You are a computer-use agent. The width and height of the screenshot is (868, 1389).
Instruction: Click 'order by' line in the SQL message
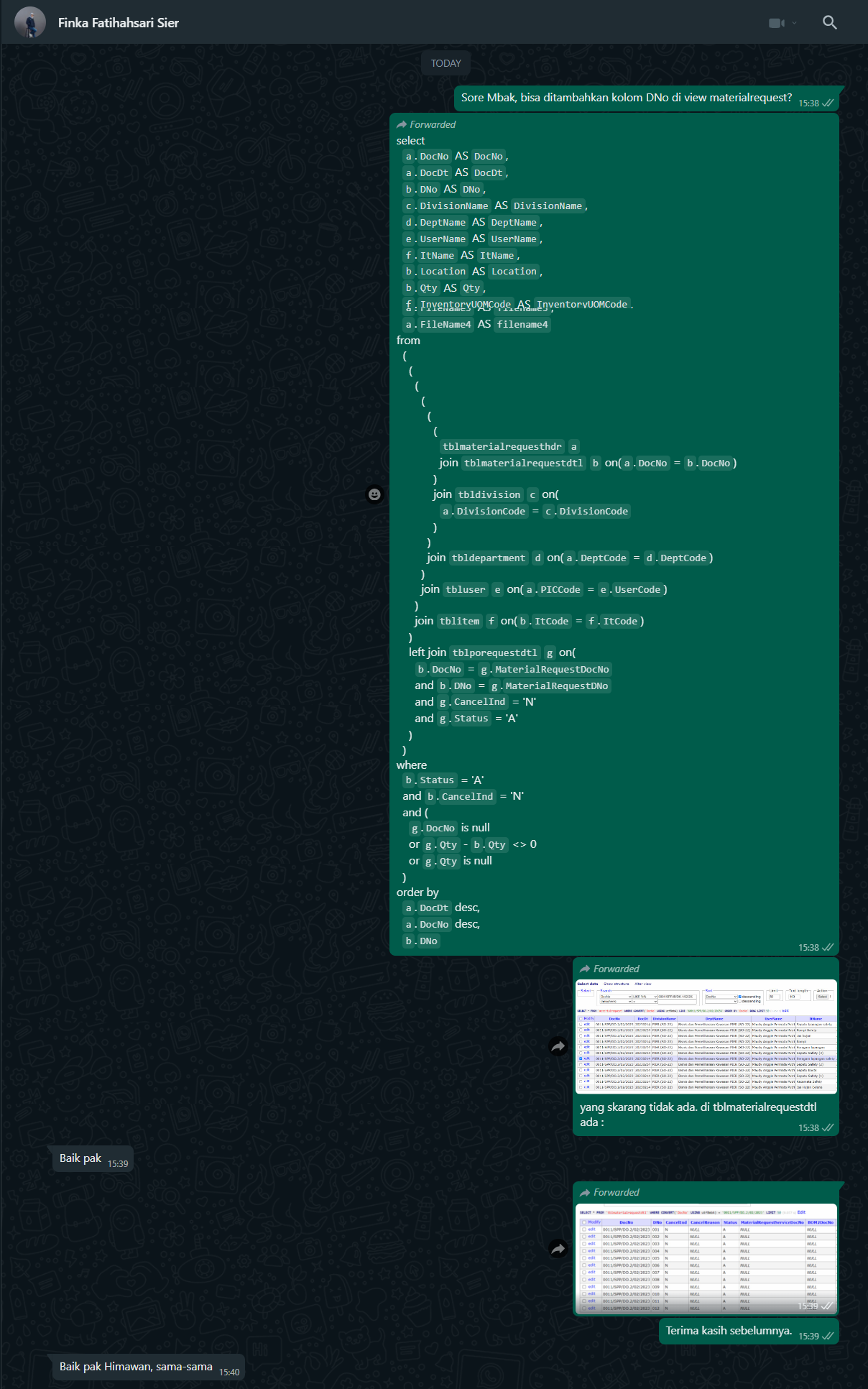coord(417,892)
